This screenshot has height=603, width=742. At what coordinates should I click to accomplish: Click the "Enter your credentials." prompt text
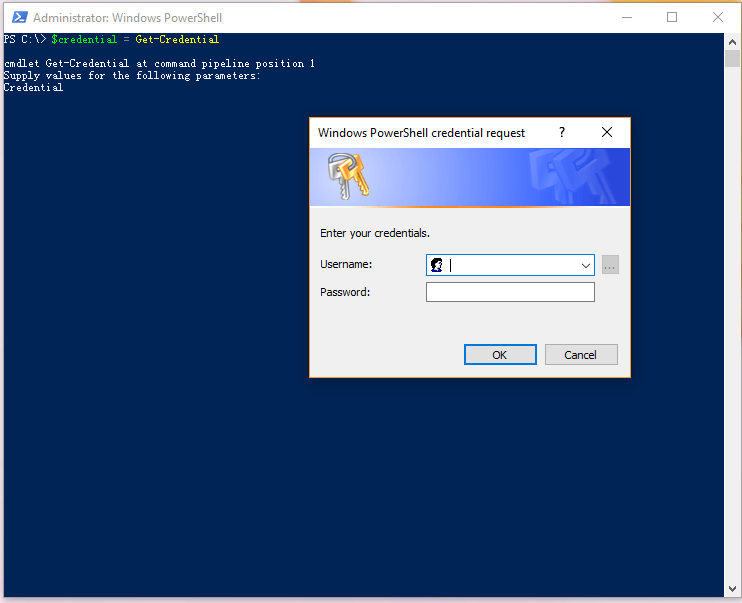(x=374, y=233)
